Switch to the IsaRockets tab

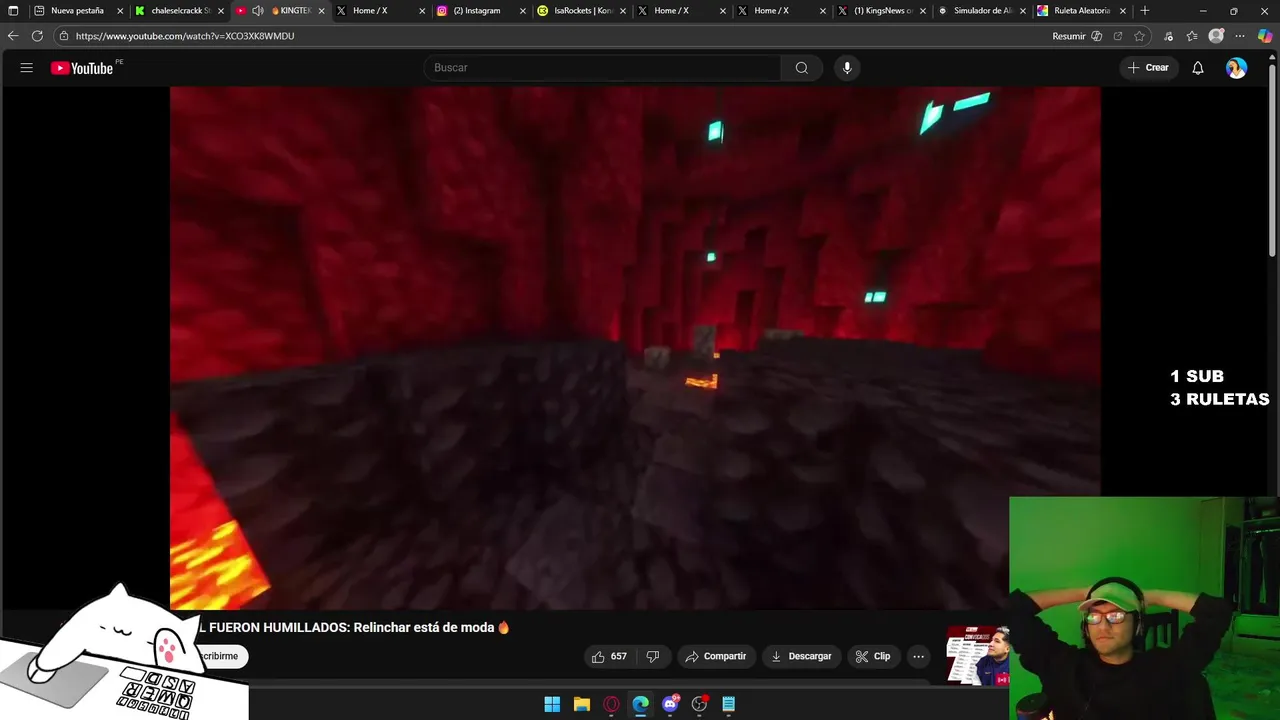click(581, 11)
